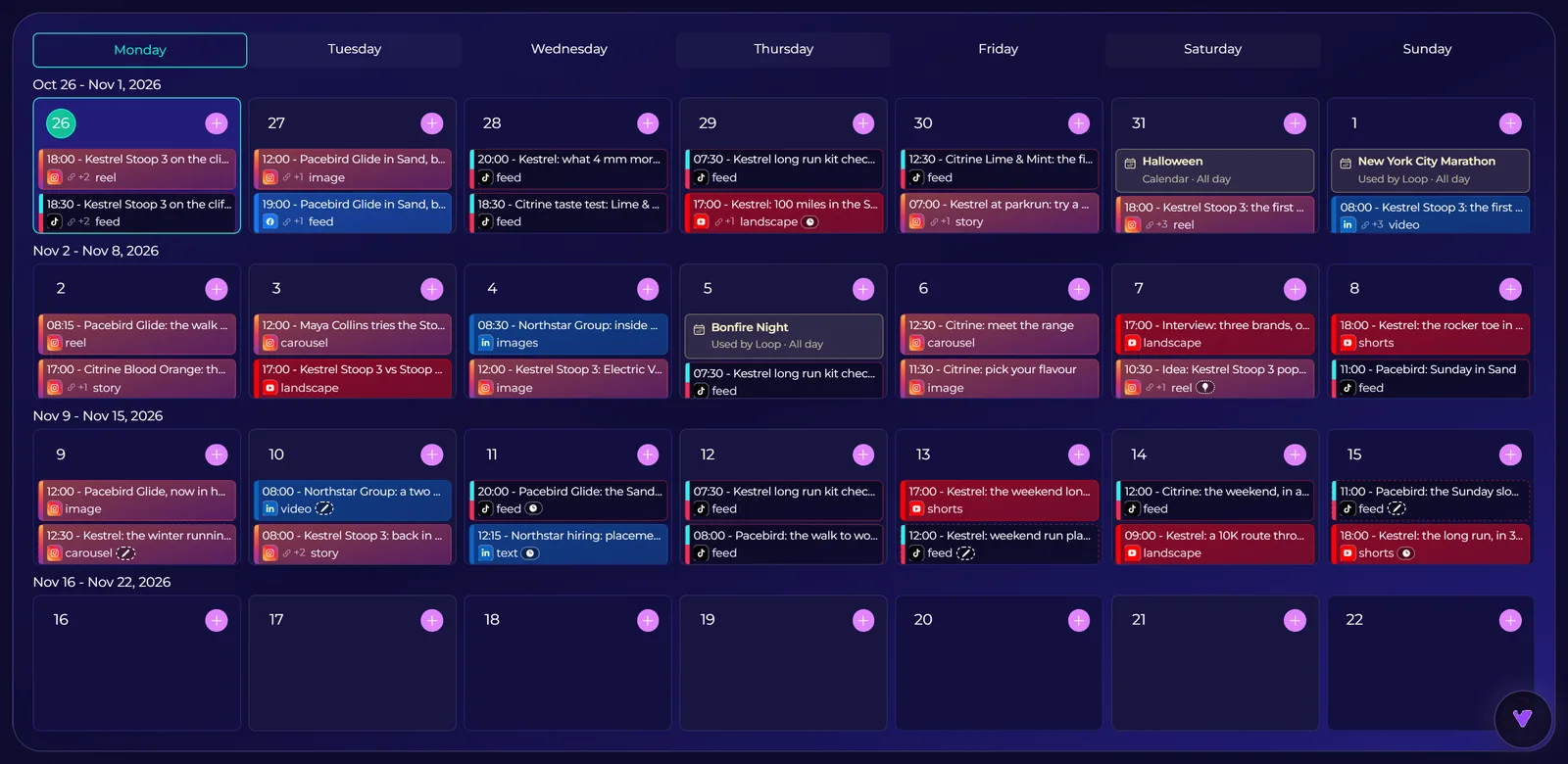Select the Tuesday column header

pyautogui.click(x=355, y=49)
